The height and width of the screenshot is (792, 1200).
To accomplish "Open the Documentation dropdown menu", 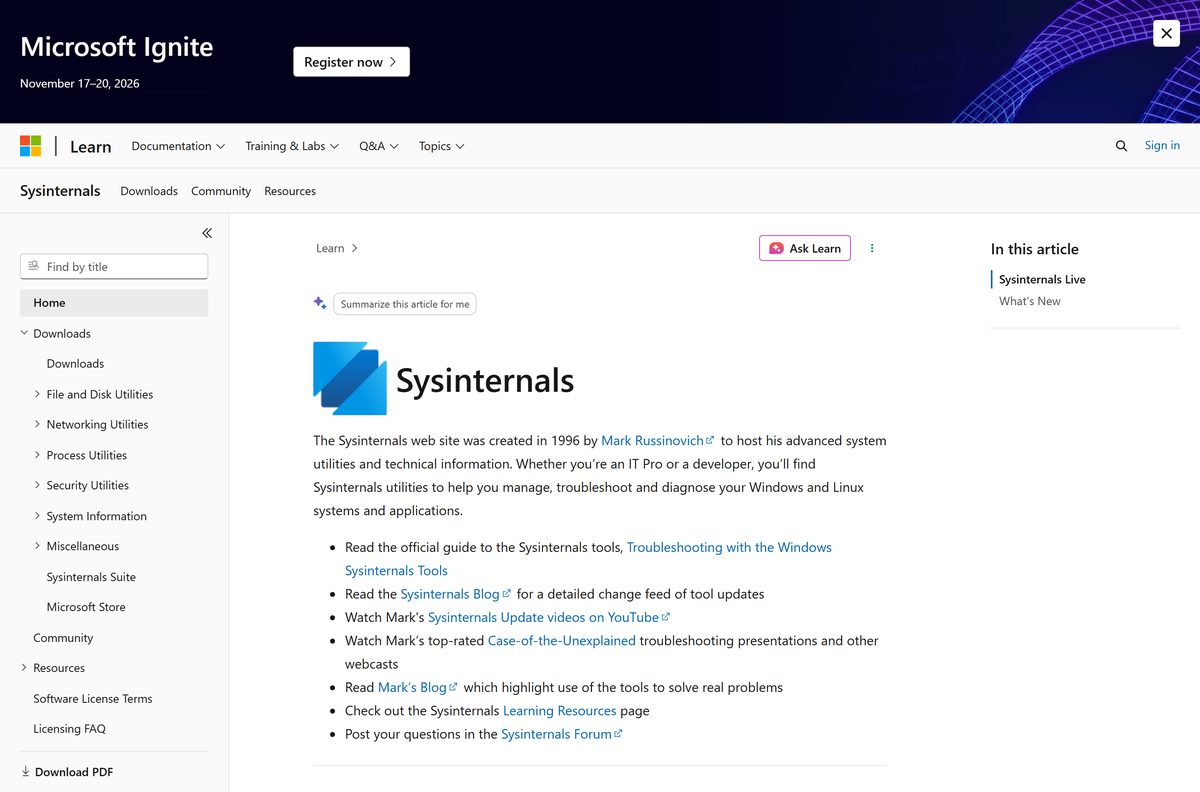I will (178, 146).
